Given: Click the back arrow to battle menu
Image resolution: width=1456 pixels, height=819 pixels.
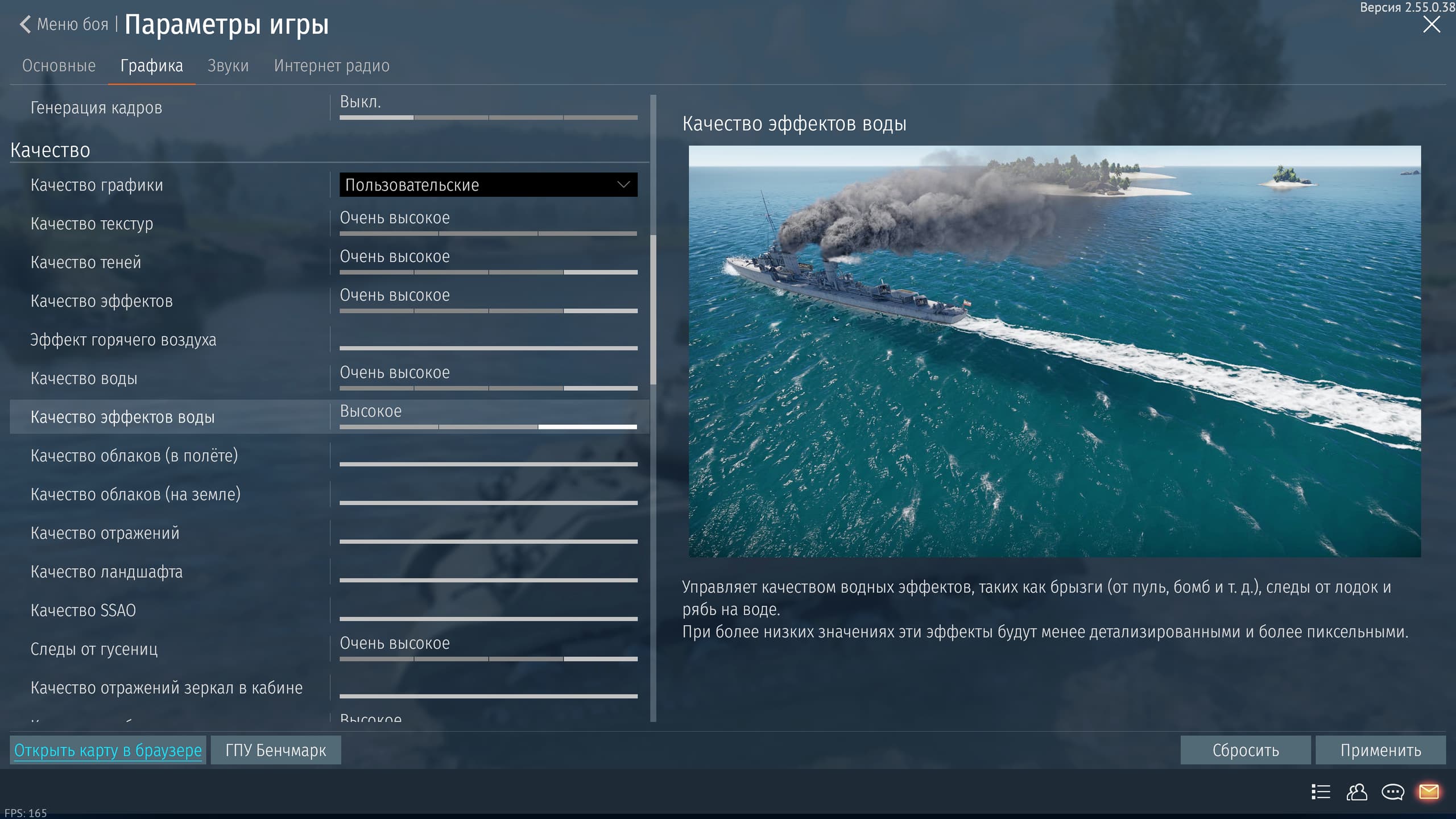Looking at the screenshot, I should click(x=25, y=24).
